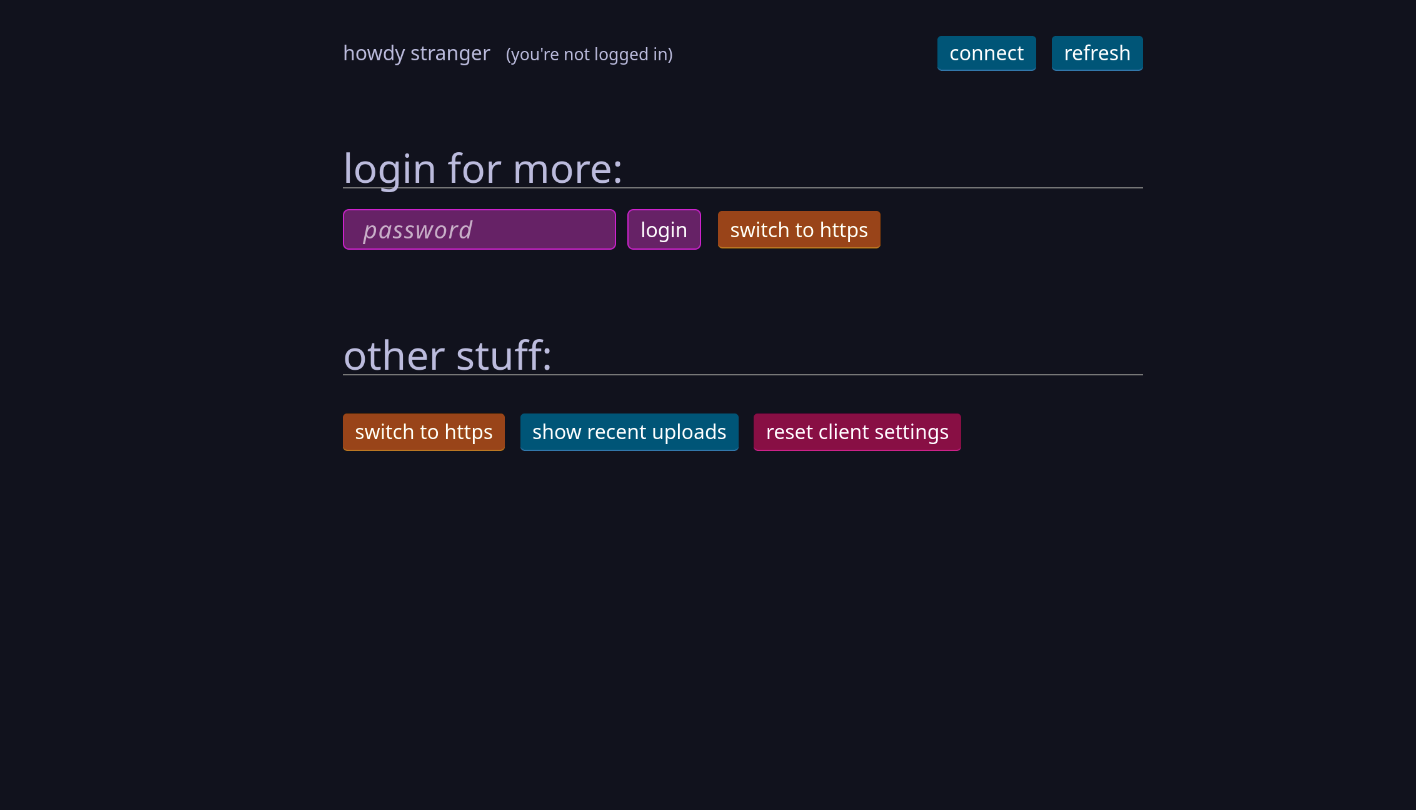Click the other stuff heading
This screenshot has width=1416, height=810.
tap(447, 355)
